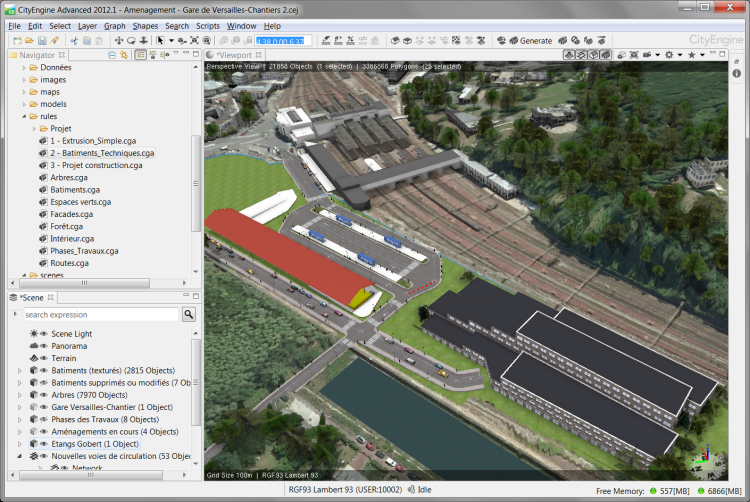This screenshot has width=750, height=502.
Task: Show the Phases des Travaux layer eye
Action: (44, 419)
